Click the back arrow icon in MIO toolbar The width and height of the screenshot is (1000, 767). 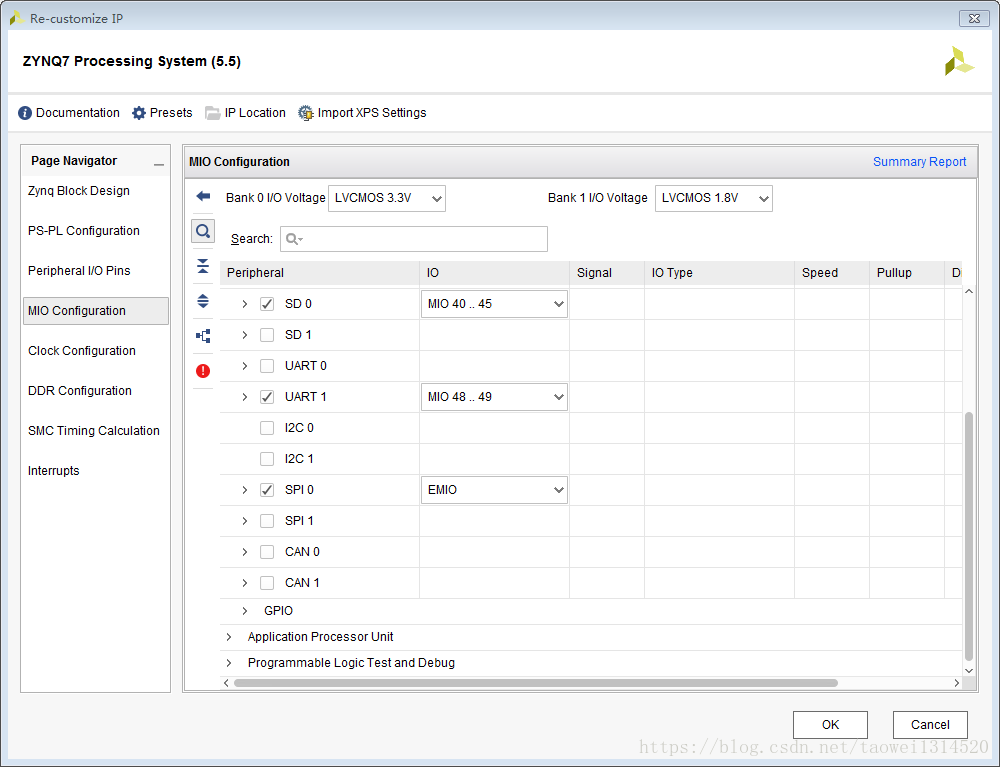click(203, 196)
